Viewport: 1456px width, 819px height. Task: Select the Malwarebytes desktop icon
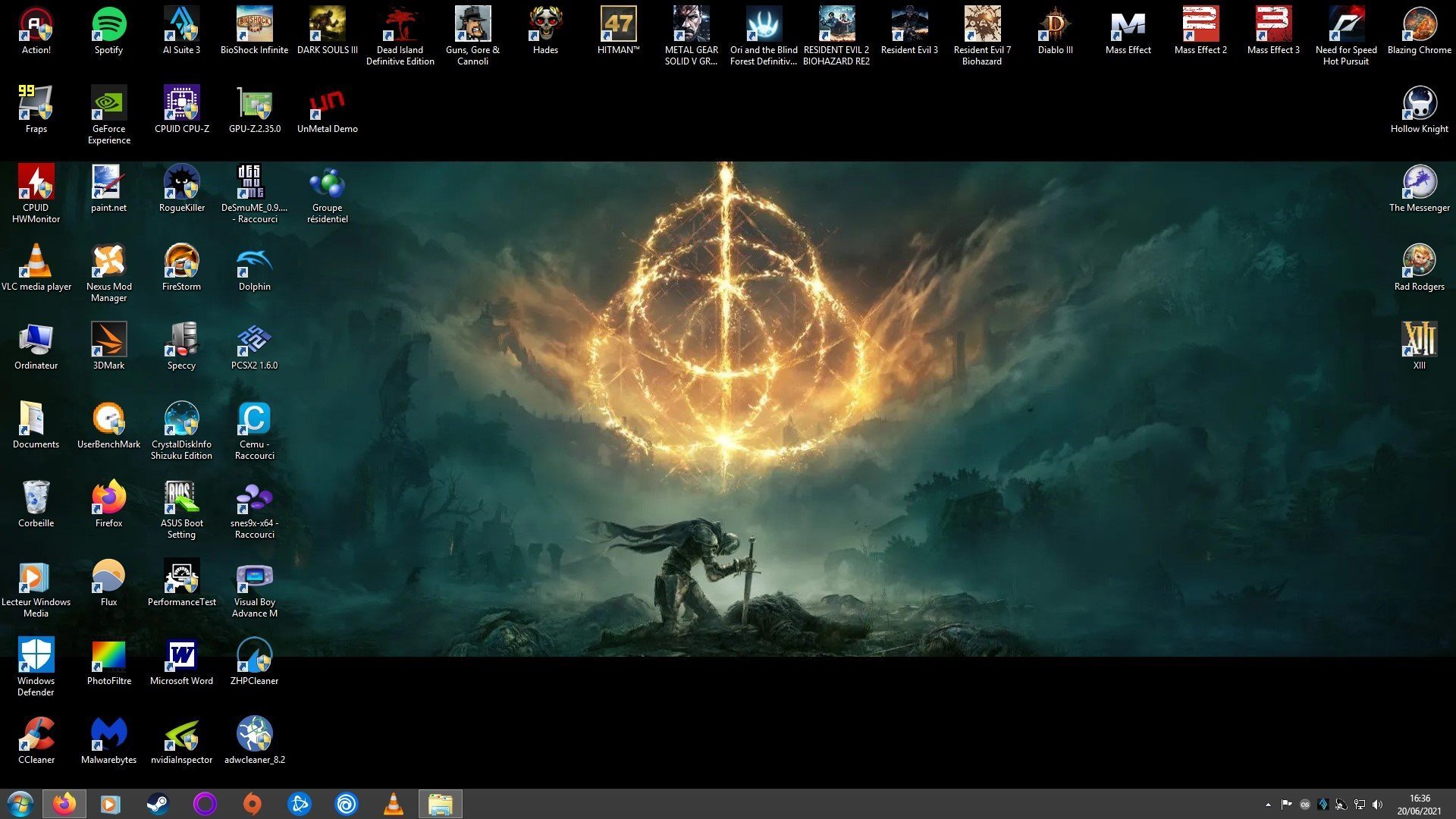(108, 740)
